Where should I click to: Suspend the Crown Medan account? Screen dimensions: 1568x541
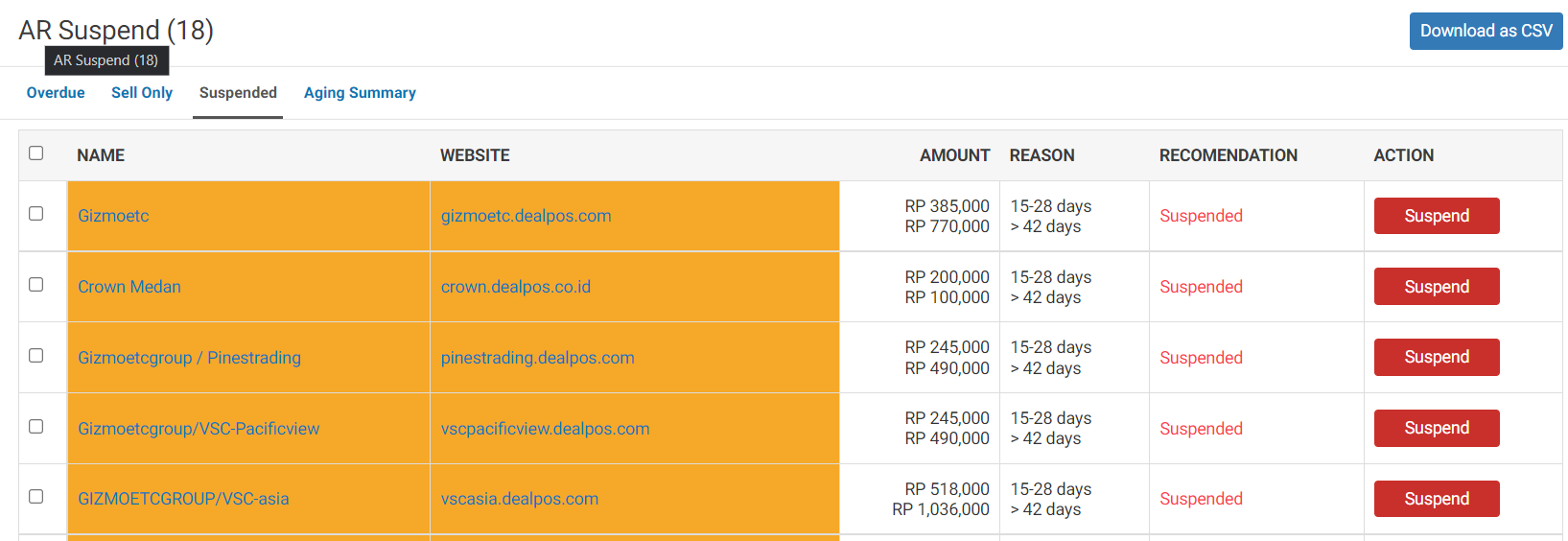(1437, 287)
